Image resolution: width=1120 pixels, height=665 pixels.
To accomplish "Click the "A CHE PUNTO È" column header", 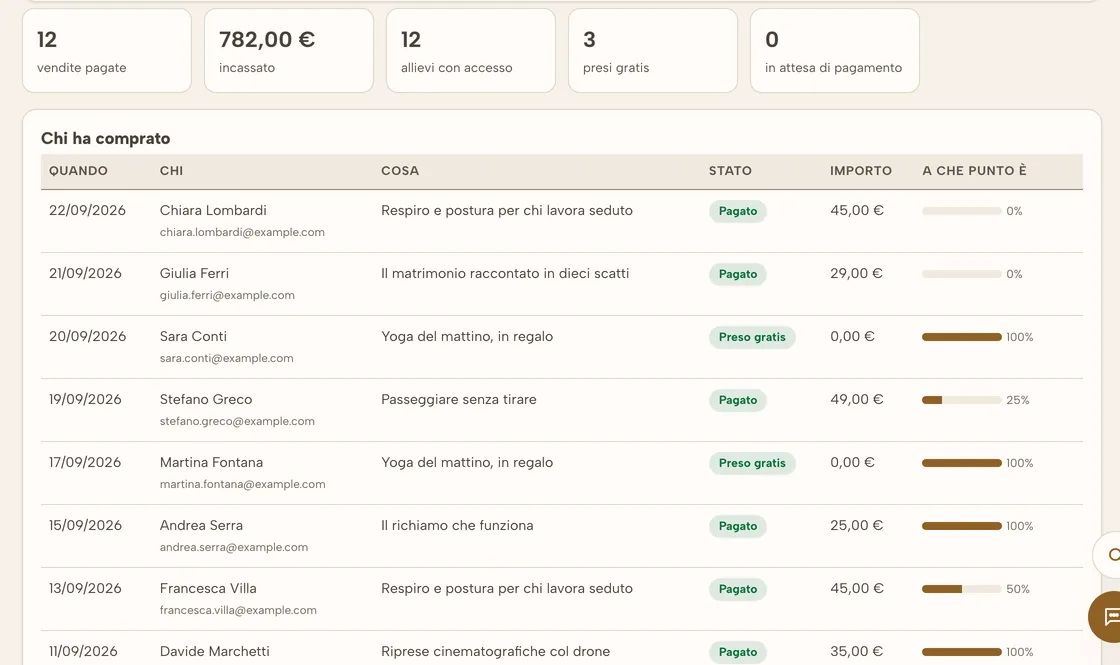I will (x=974, y=171).
